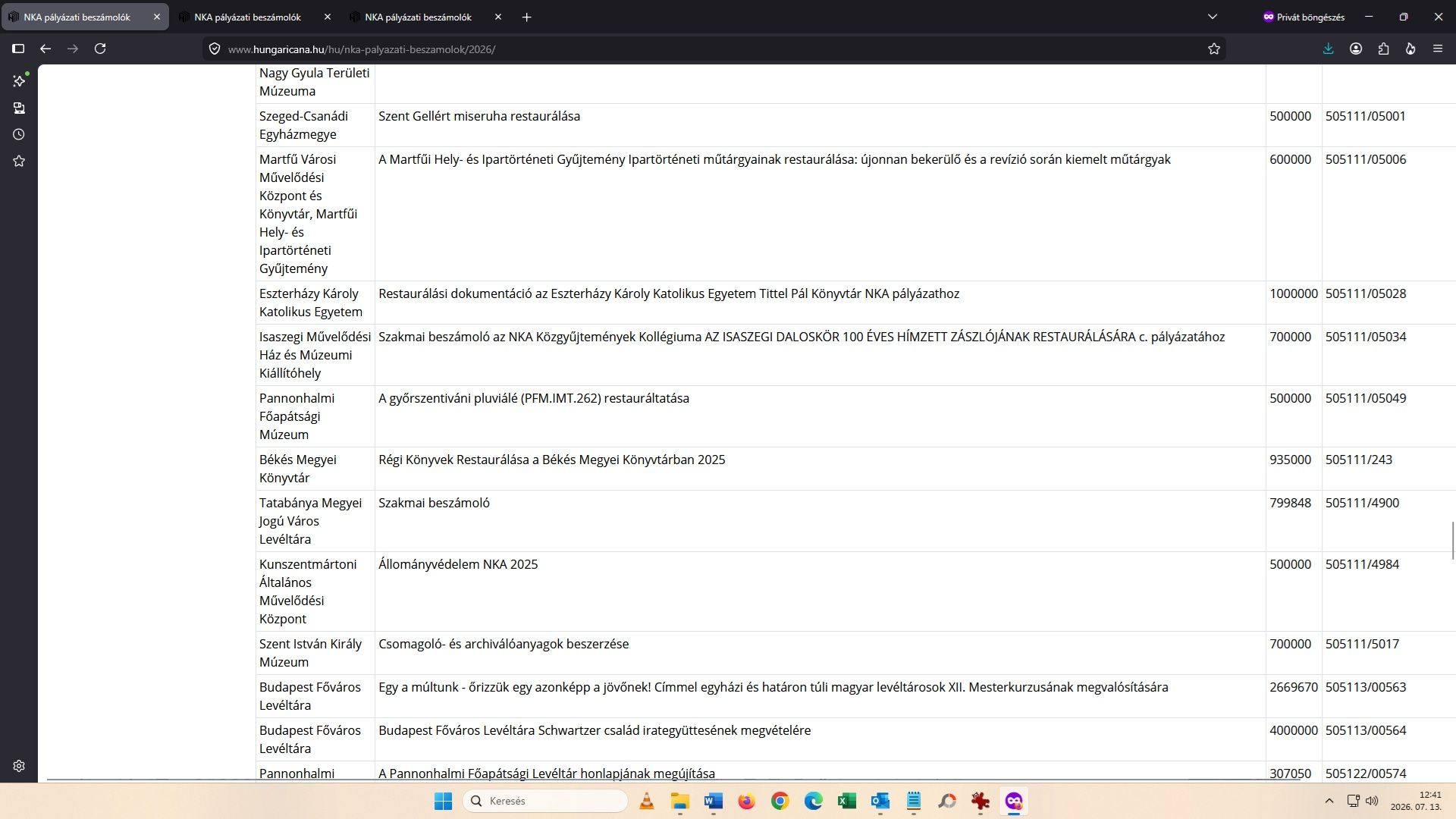Open Excel from the taskbar

pos(847,801)
